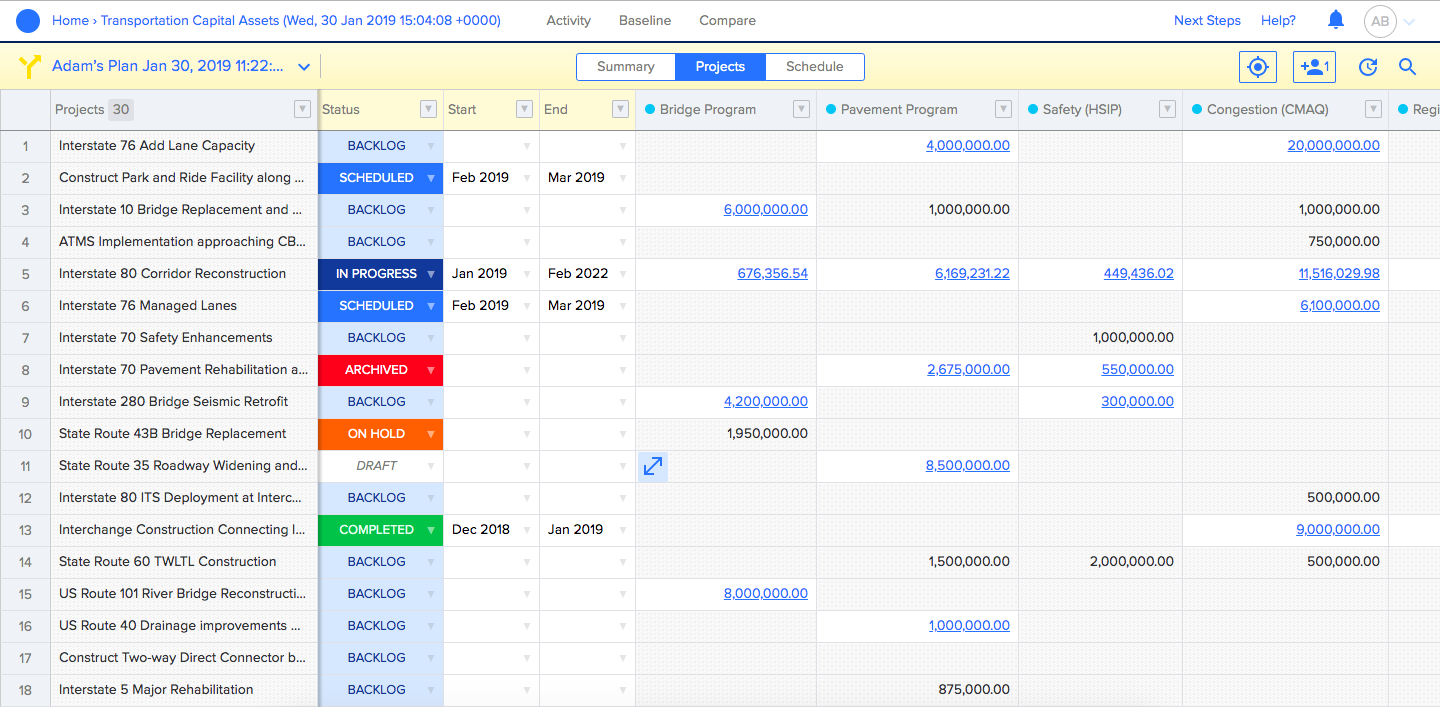Open the Baseline menu item

[645, 20]
